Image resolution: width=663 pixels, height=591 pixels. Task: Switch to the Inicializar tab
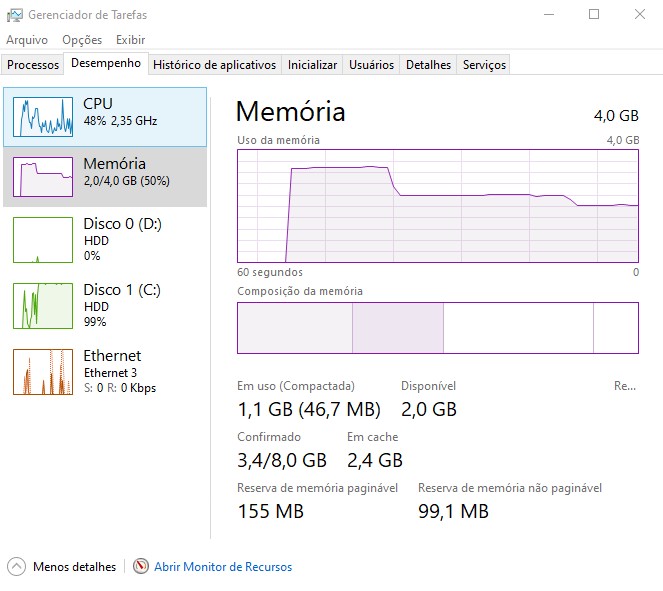point(312,65)
